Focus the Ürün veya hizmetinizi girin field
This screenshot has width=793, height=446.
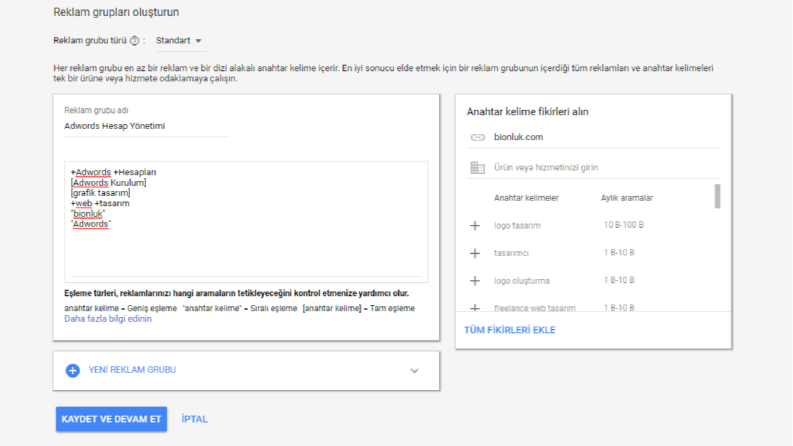click(x=606, y=167)
